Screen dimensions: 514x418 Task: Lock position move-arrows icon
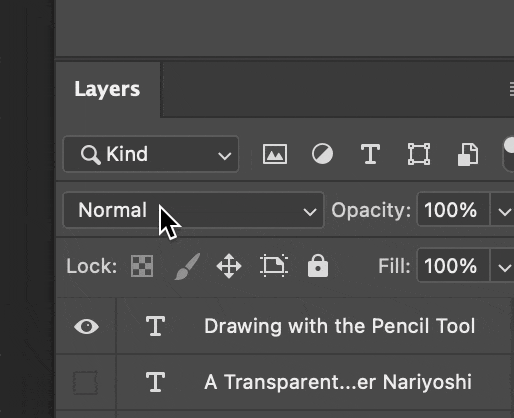(229, 266)
